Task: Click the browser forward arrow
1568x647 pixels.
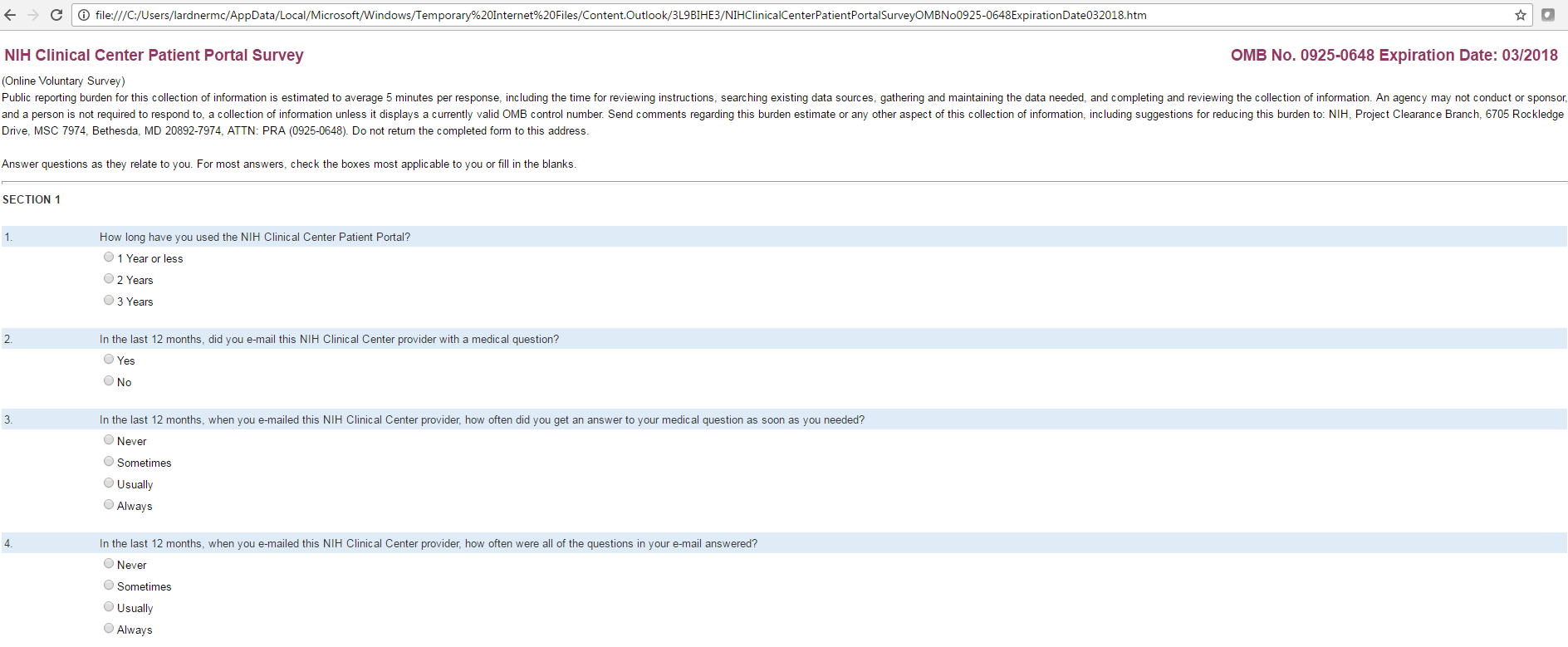Action: tap(33, 15)
